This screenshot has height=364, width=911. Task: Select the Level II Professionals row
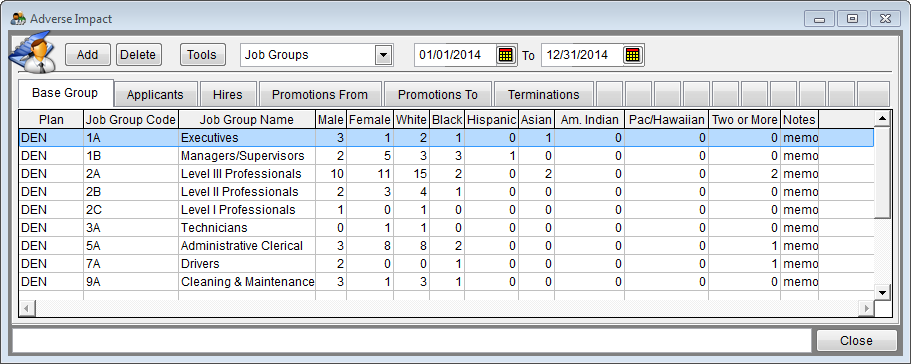pyautogui.click(x=446, y=192)
